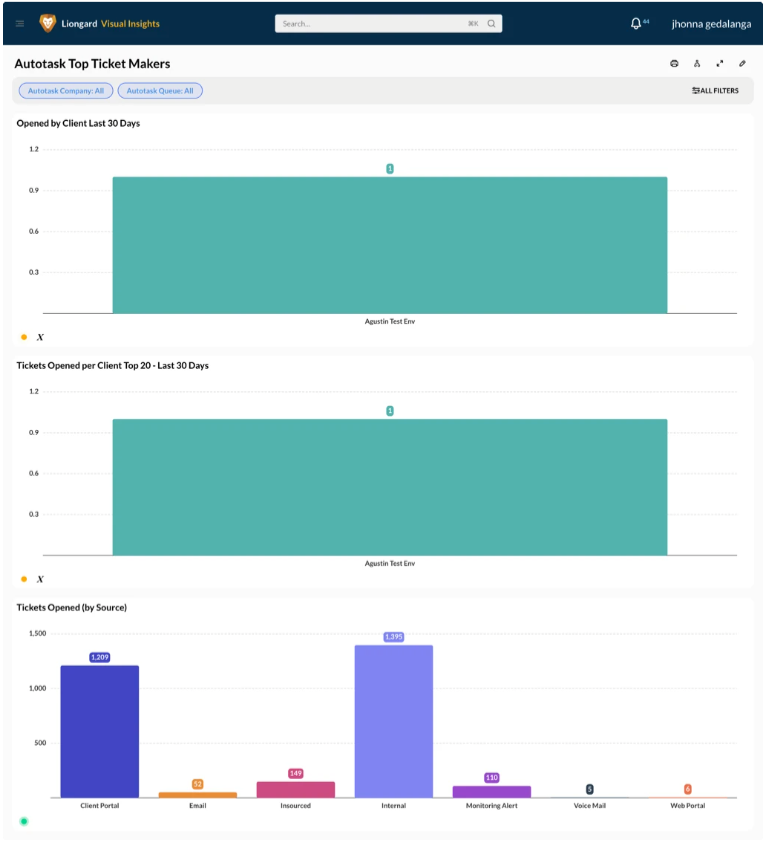Click orange status dot under first chart
Viewport: 770px width, 846px height.
pos(24,337)
